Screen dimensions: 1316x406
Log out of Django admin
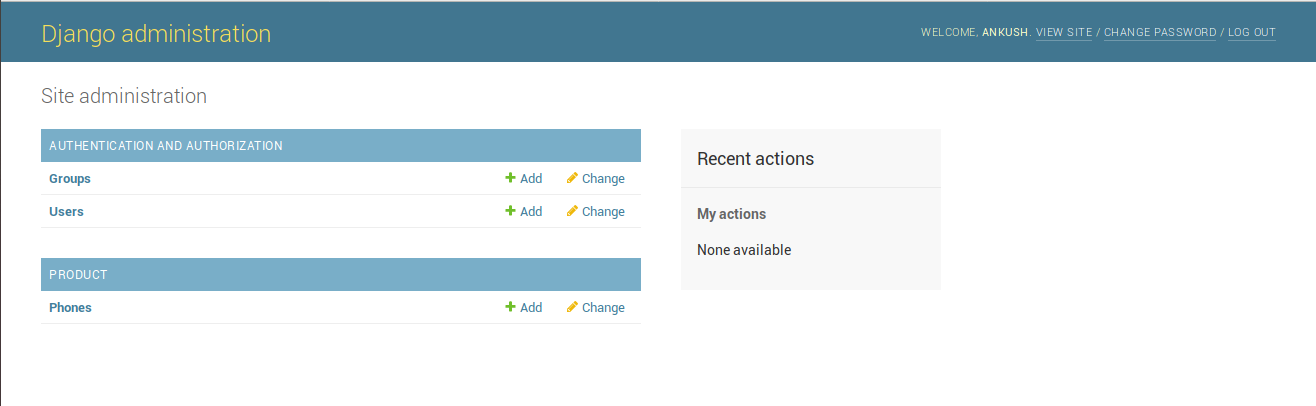[x=1252, y=33]
